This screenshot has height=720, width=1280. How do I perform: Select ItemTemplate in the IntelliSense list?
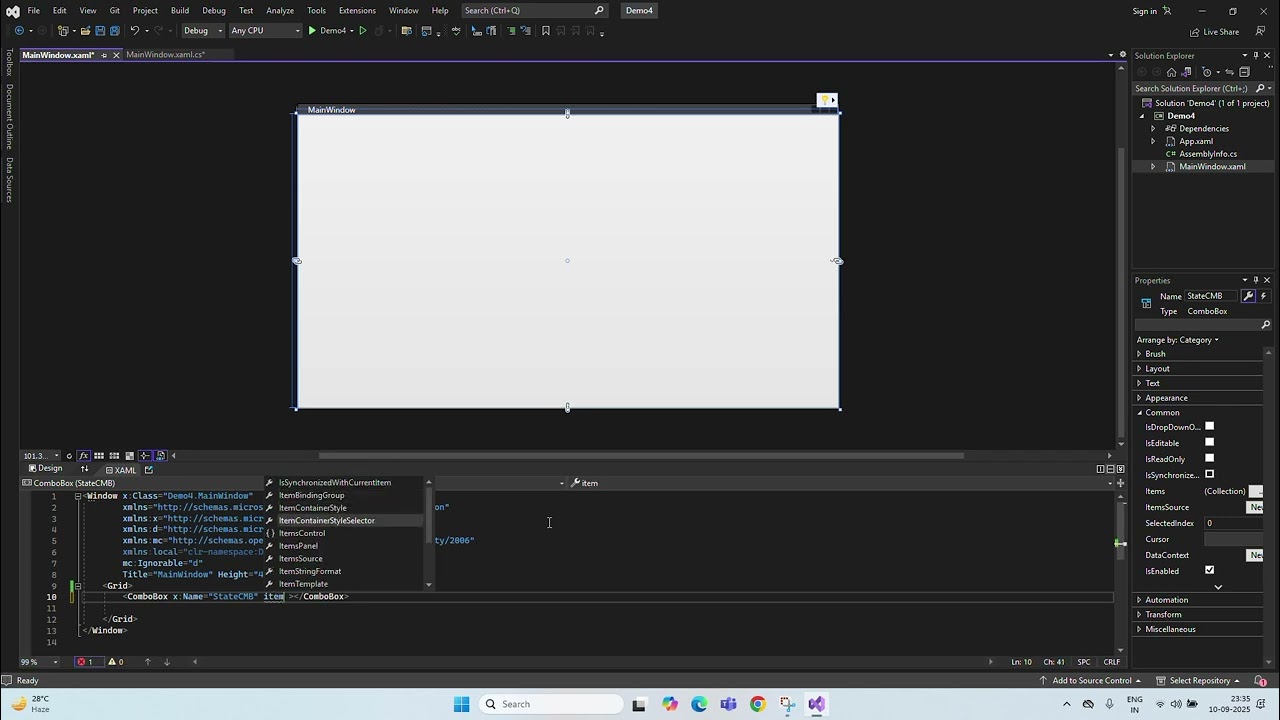click(303, 584)
